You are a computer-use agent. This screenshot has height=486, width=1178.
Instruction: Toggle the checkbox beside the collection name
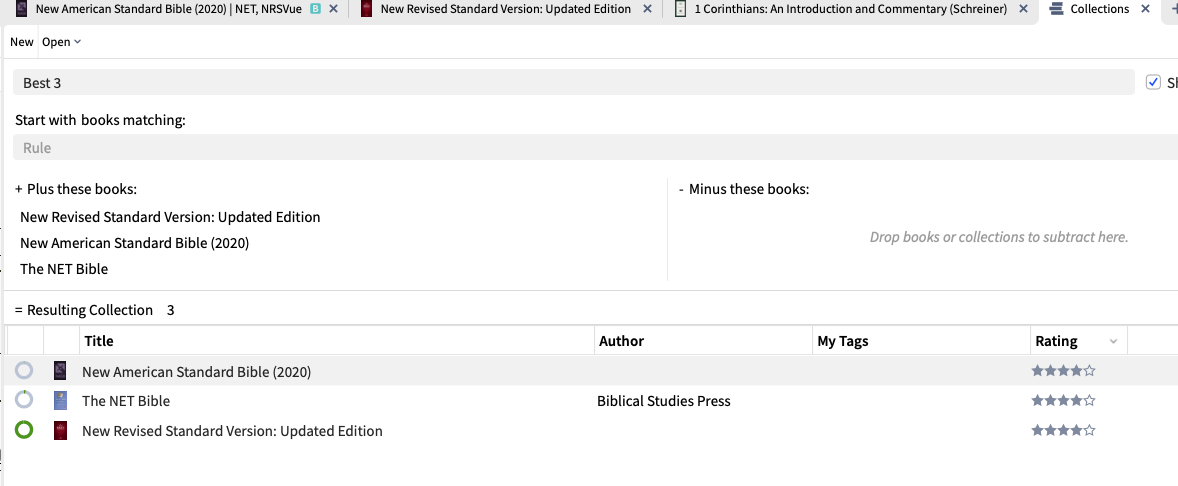click(1153, 83)
